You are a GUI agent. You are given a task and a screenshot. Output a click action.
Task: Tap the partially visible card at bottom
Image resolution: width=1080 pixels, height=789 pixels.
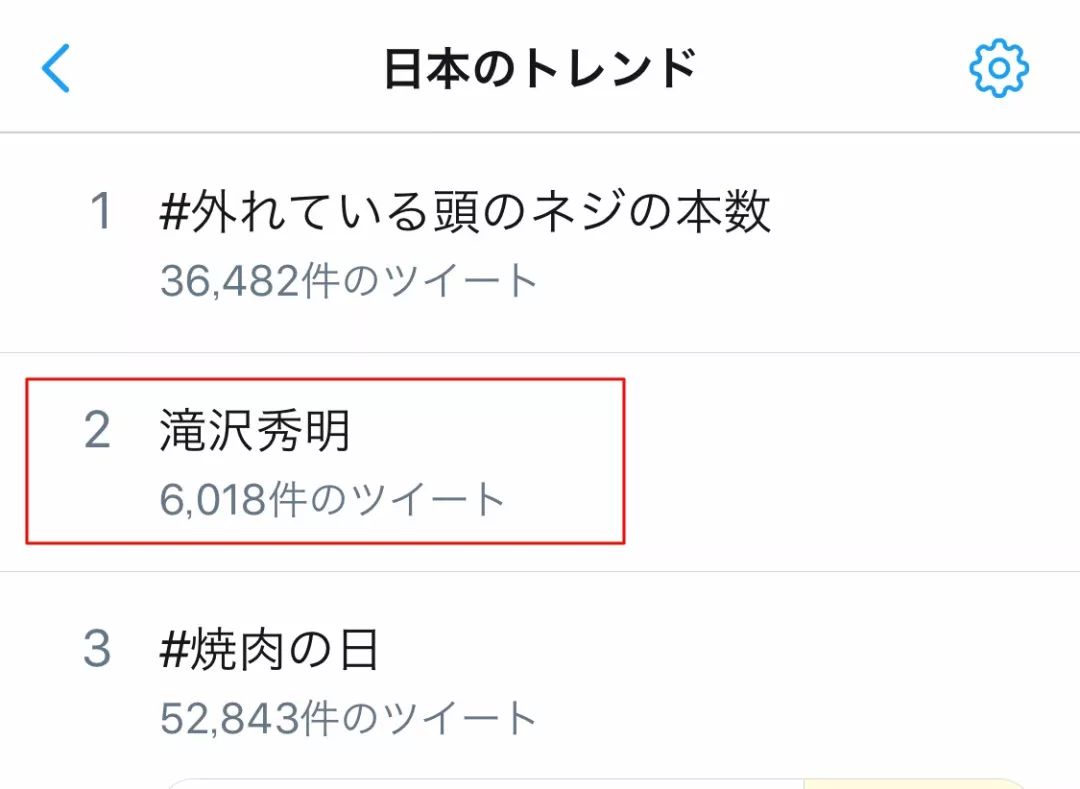click(x=597, y=784)
